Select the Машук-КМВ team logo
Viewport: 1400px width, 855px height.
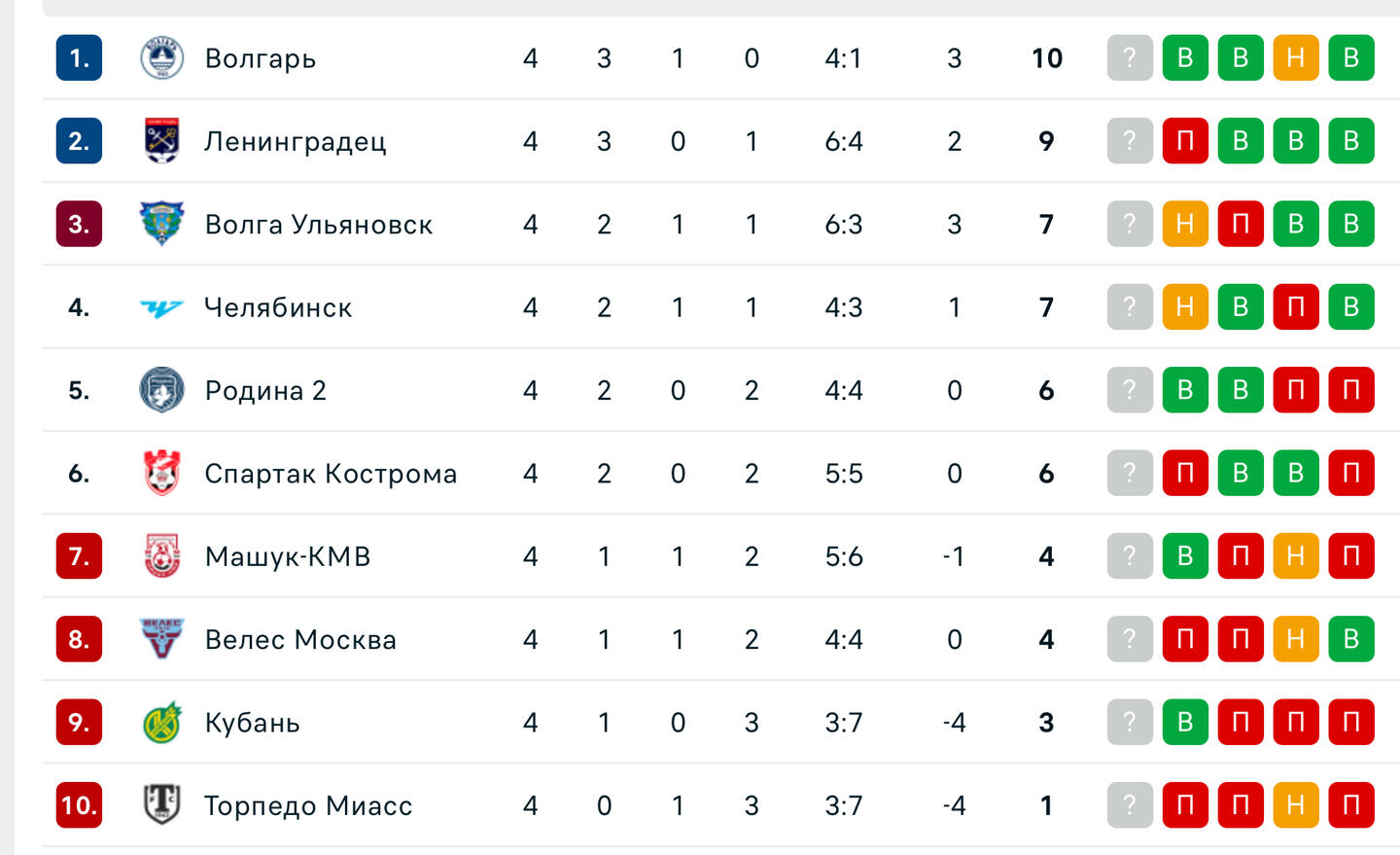pyautogui.click(x=161, y=556)
